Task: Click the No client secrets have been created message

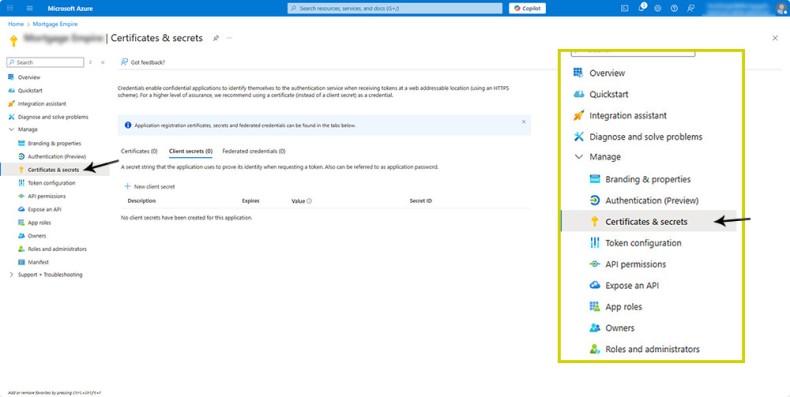Action: [x=186, y=218]
